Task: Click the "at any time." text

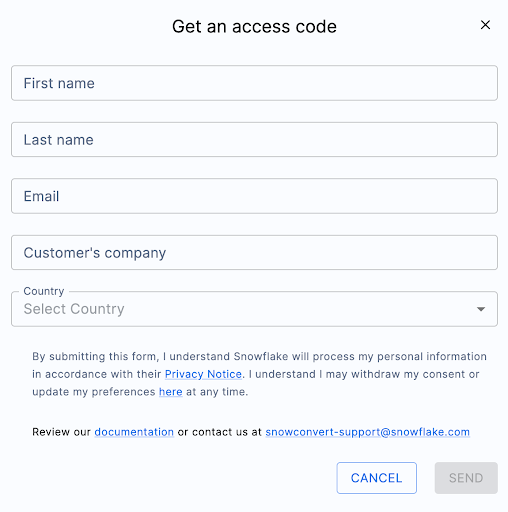Action: click(x=217, y=392)
